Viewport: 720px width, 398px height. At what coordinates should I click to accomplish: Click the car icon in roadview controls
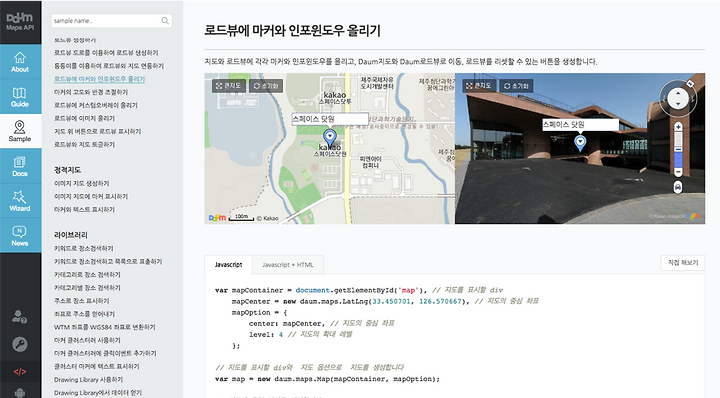click(678, 187)
